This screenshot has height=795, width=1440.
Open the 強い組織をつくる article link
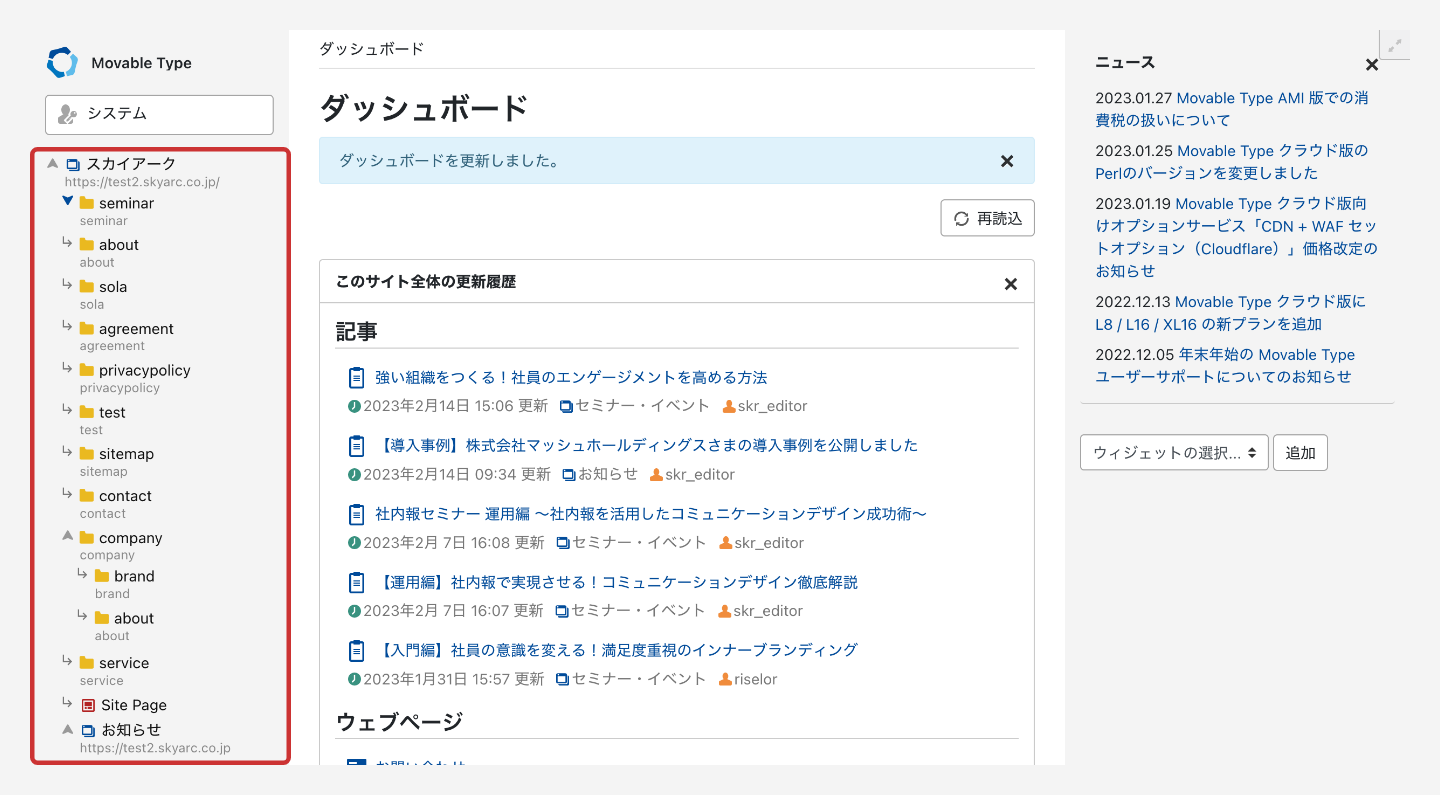click(571, 377)
